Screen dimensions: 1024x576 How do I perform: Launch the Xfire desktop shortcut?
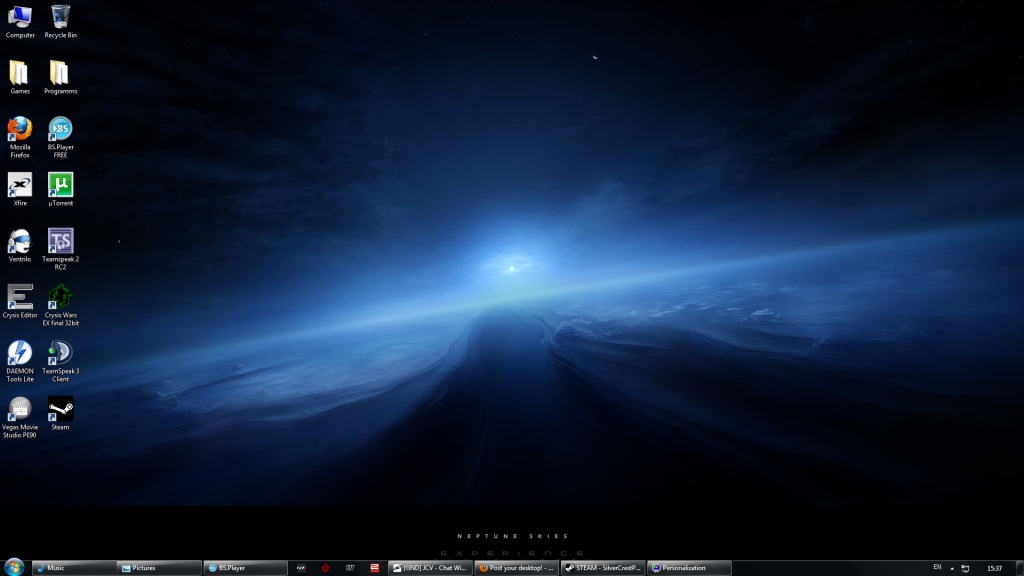(20, 185)
